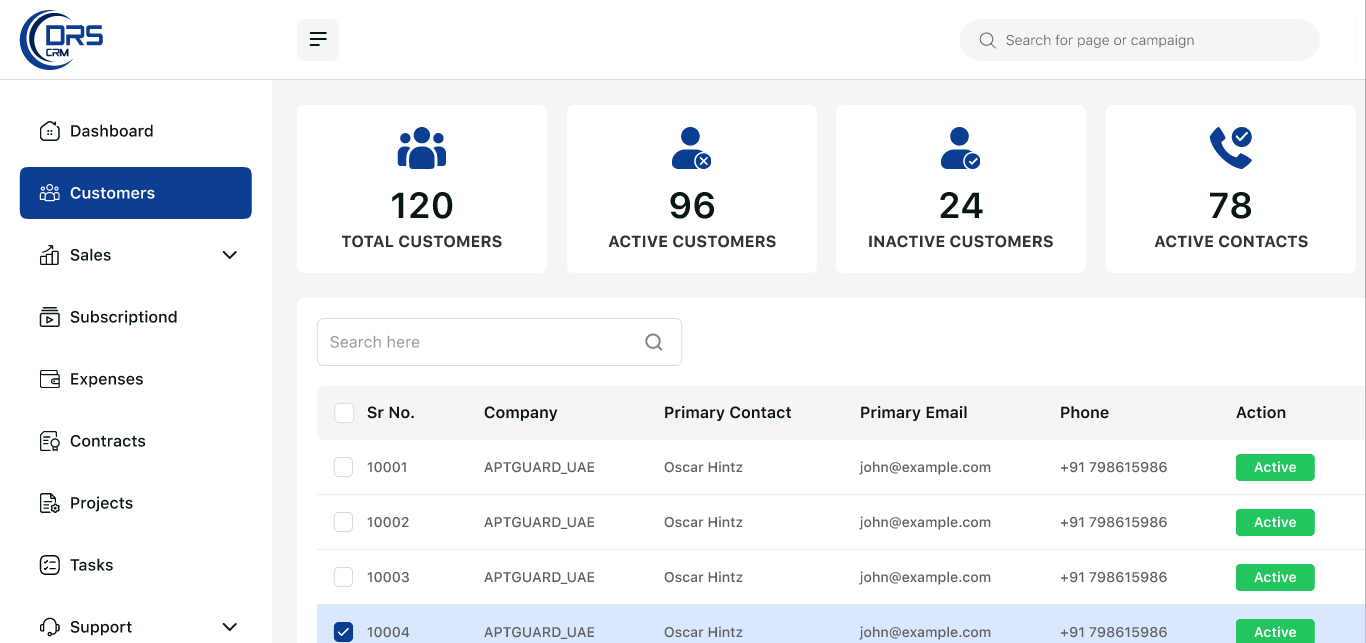Image resolution: width=1366 pixels, height=643 pixels.
Task: Click the Active badge on row 10003
Action: pos(1275,577)
